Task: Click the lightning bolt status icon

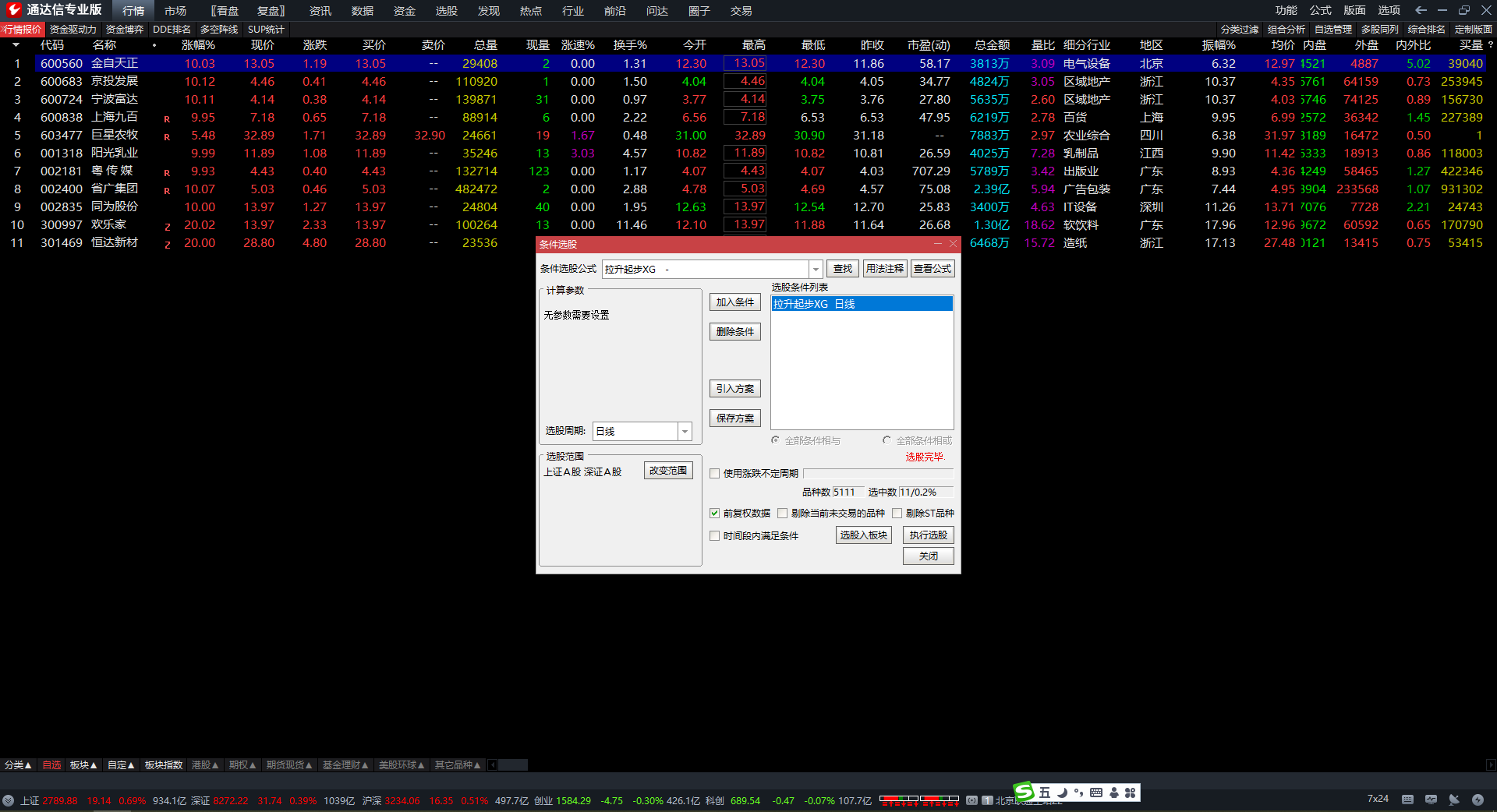Action: pos(1478,800)
